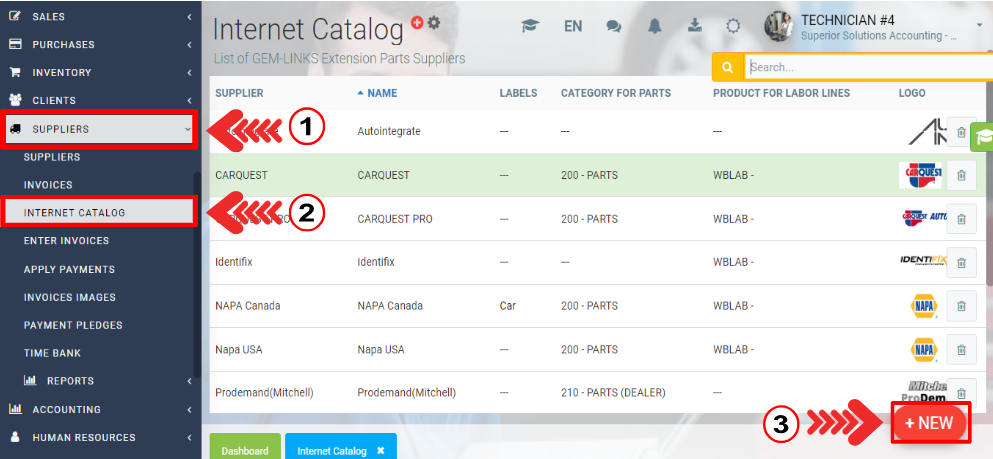Switch language using the EN selector

tap(573, 26)
